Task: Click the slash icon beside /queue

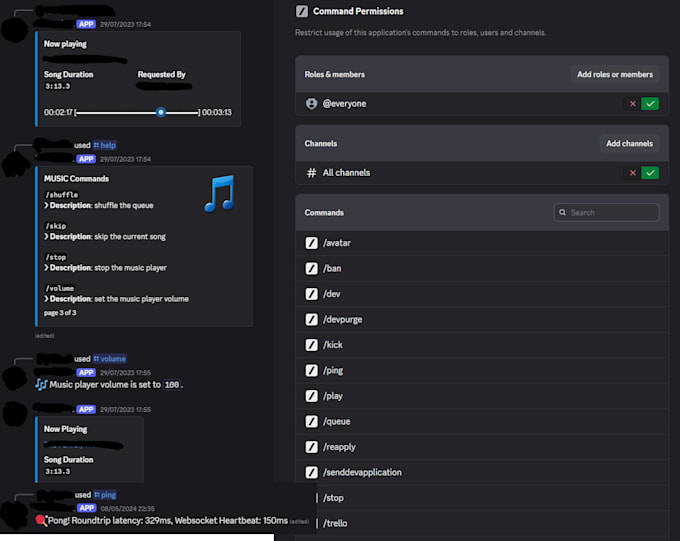Action: coord(311,421)
